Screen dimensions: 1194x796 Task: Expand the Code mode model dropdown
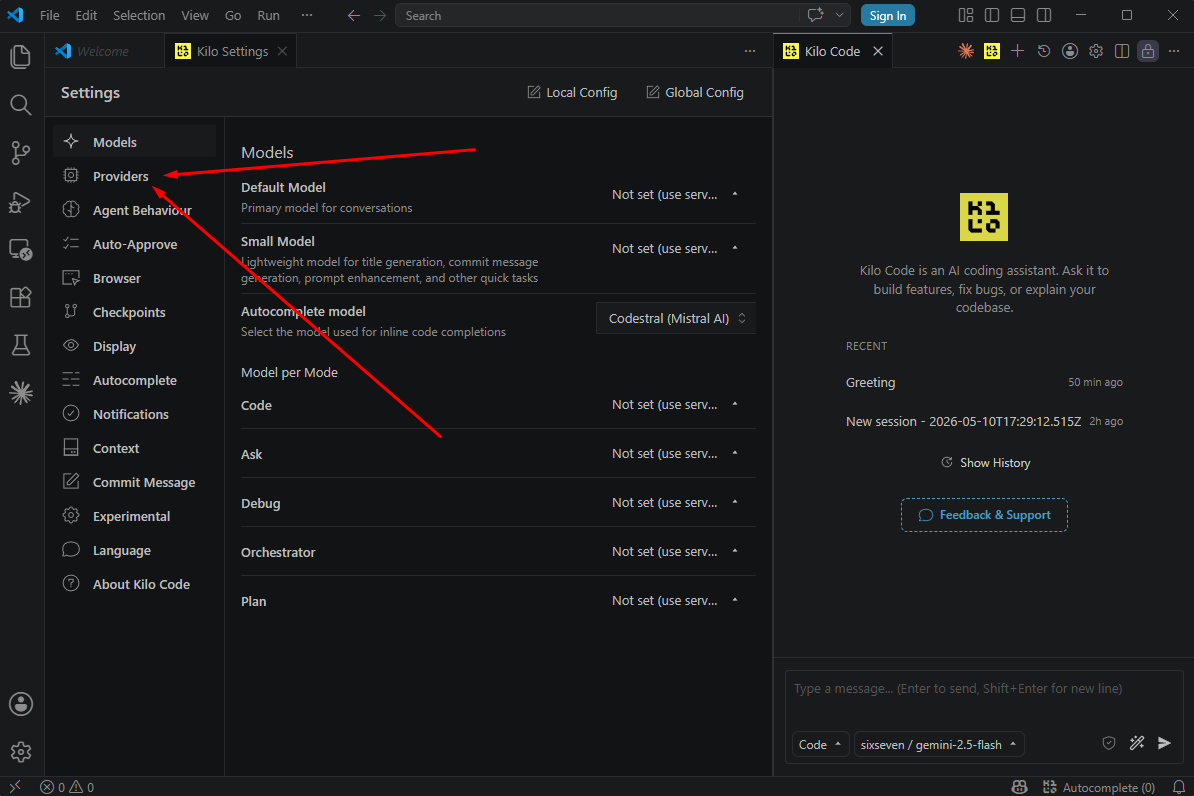[675, 404]
